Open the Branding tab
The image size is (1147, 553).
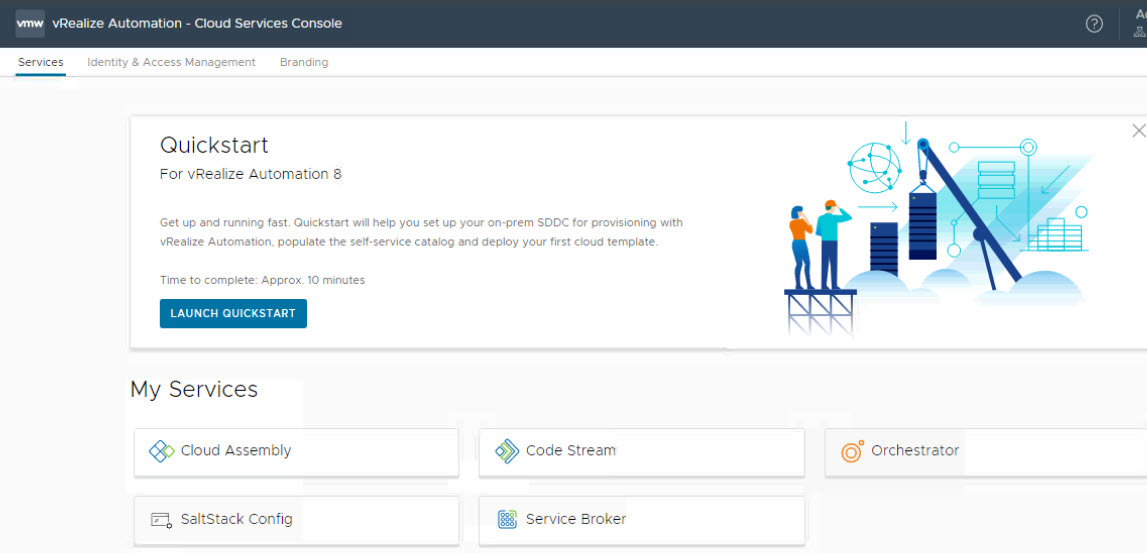point(304,62)
